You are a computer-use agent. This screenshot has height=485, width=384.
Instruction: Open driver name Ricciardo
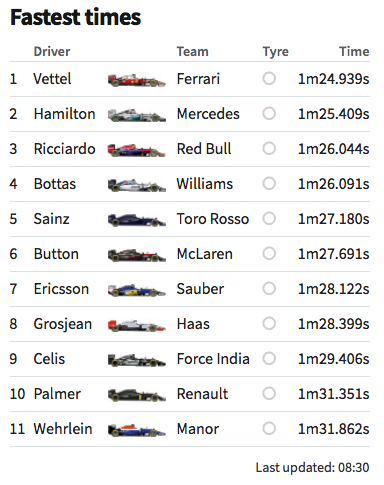pos(65,149)
